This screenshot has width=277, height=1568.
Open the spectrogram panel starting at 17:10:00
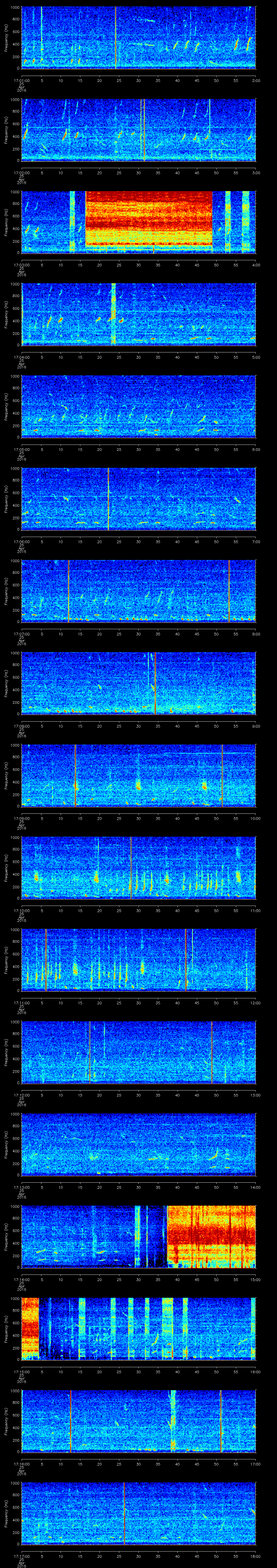pos(139,868)
